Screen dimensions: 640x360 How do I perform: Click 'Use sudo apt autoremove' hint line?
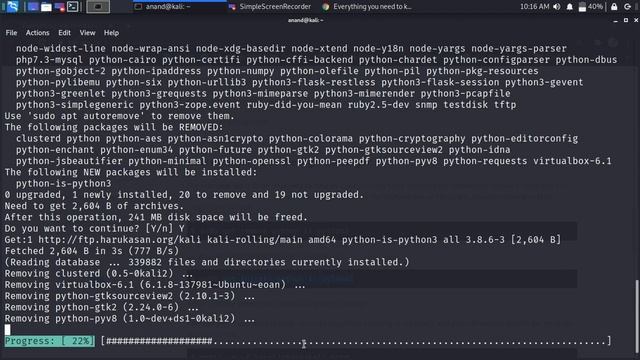(120, 116)
